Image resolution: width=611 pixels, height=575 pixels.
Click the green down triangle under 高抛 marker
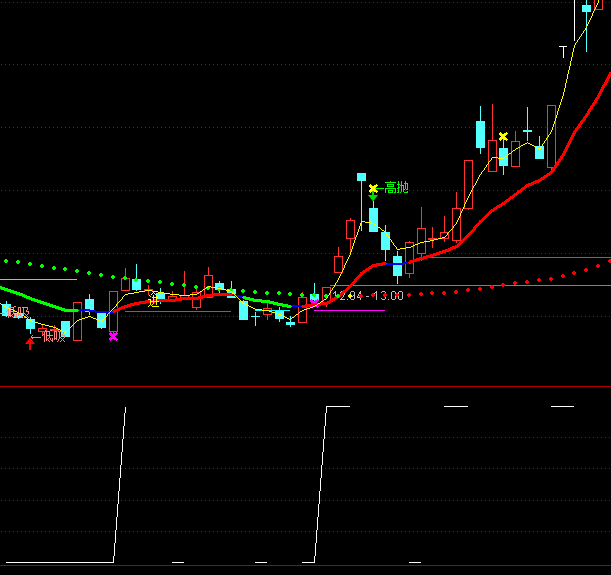[373, 198]
